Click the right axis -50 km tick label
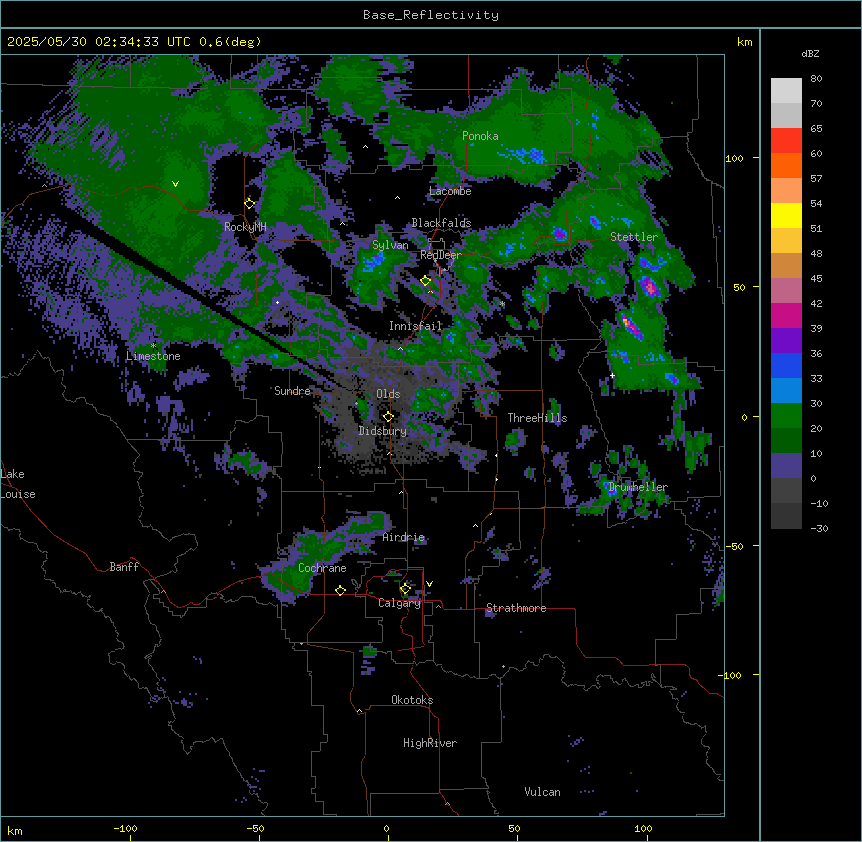This screenshot has width=862, height=842. [734, 546]
